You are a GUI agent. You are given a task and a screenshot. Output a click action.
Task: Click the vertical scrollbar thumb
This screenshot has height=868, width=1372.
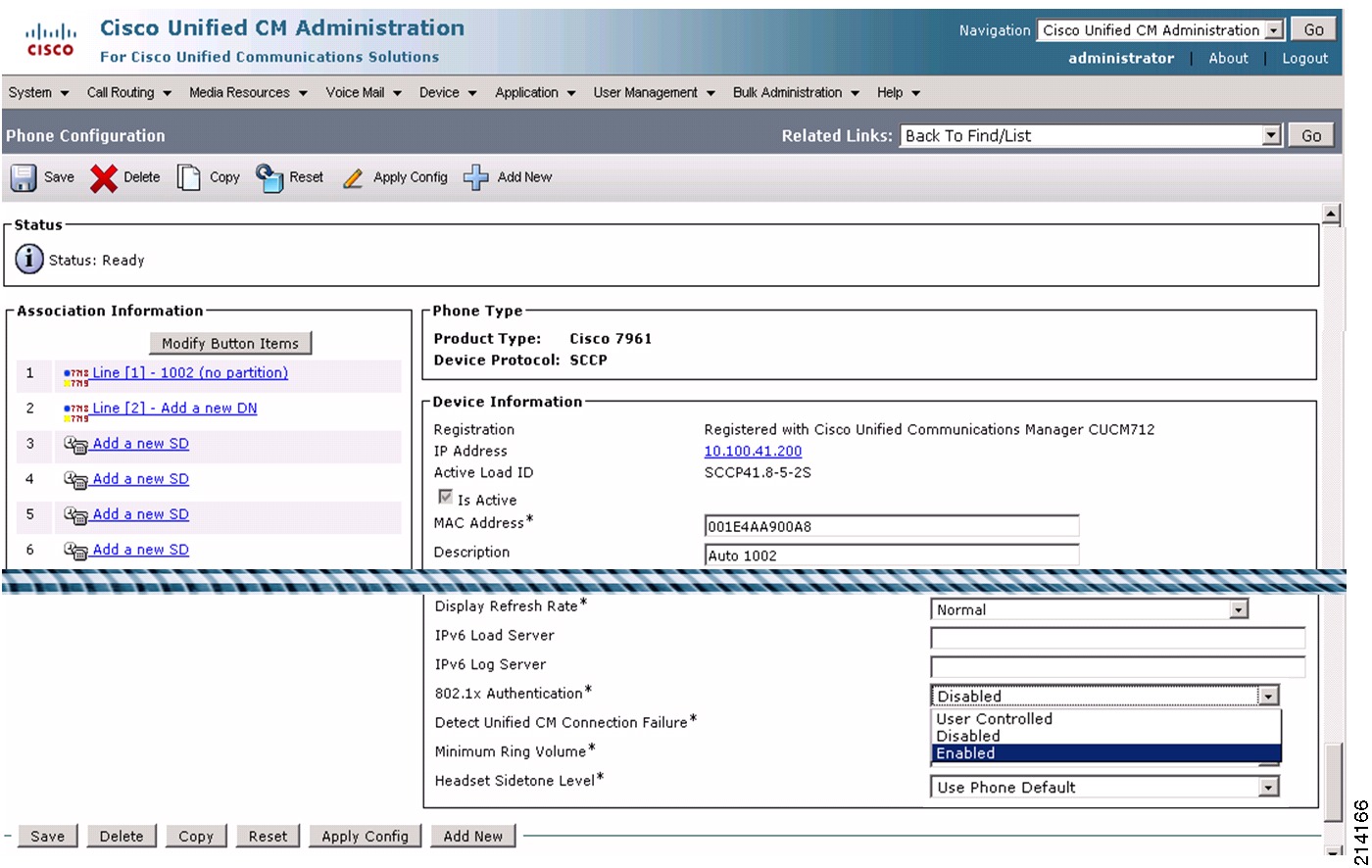[x=1331, y=783]
